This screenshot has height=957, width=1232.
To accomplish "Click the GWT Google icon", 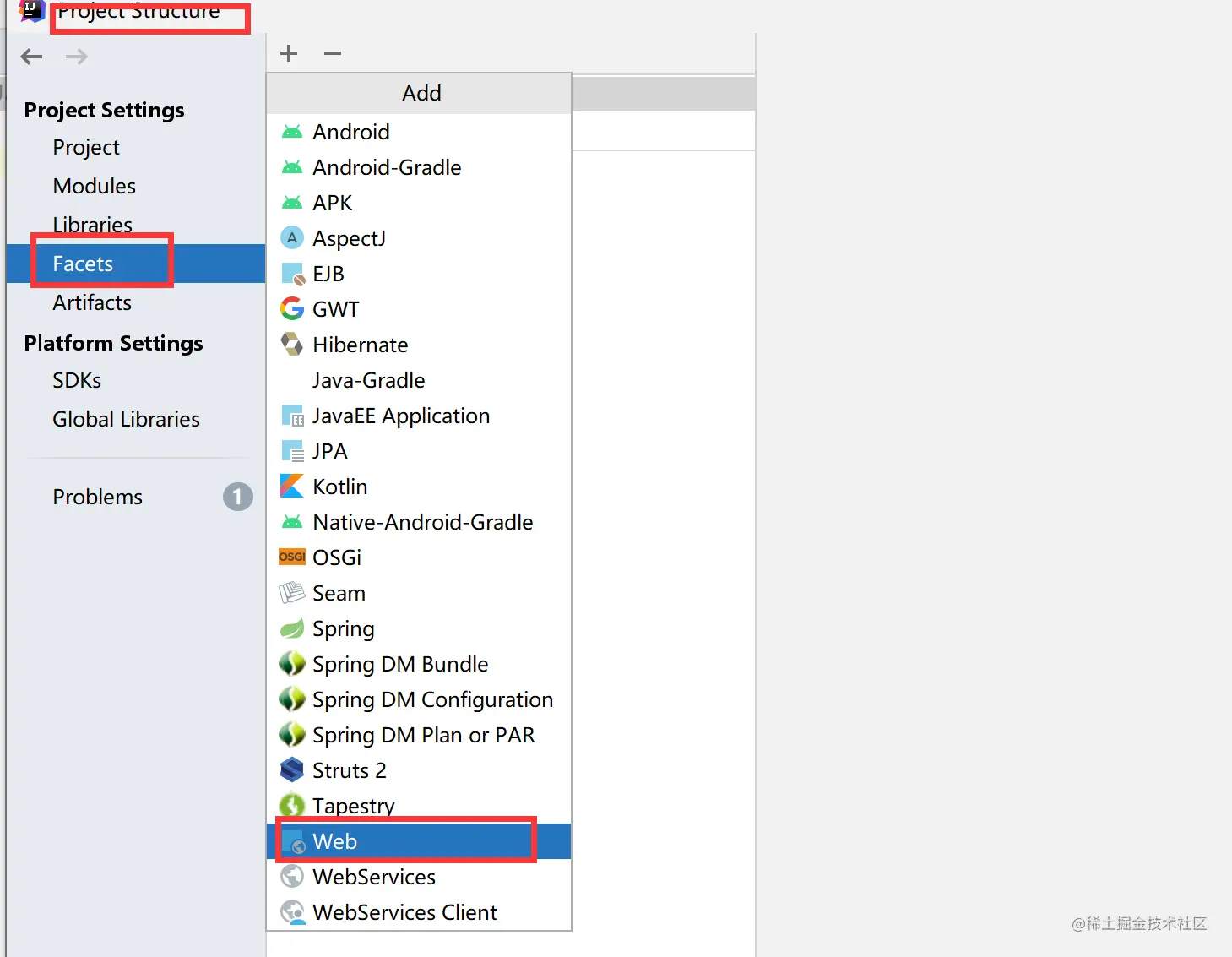I will click(292, 309).
